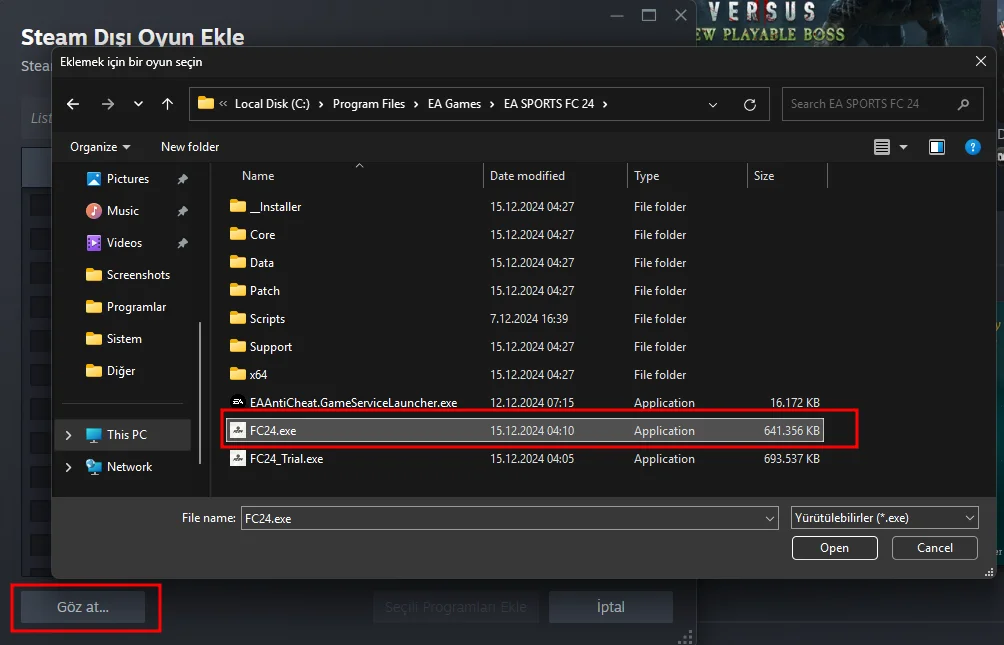Unpin Pictures using its pin icon
The height and width of the screenshot is (645, 1004).
pyautogui.click(x=182, y=179)
